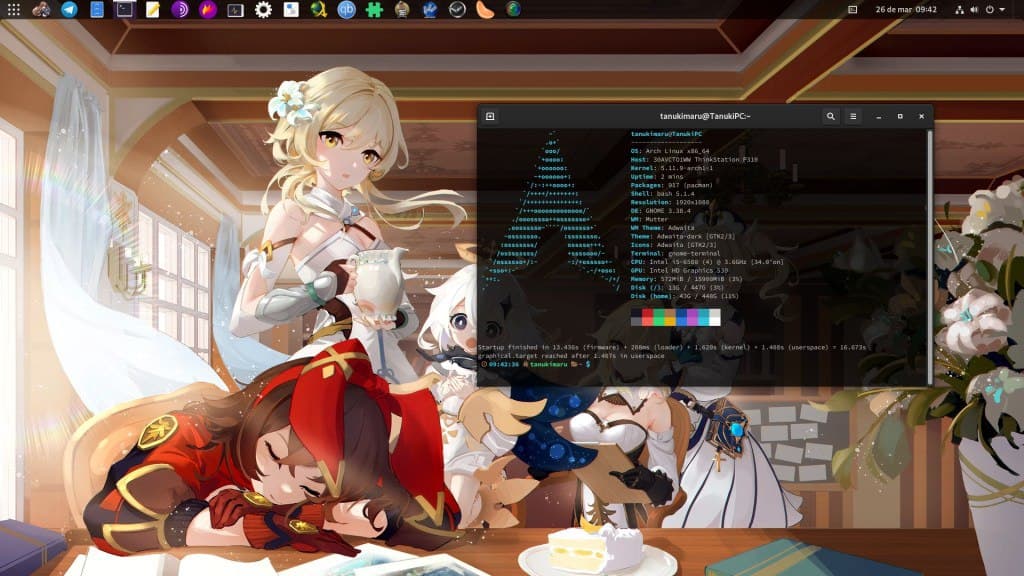The height and width of the screenshot is (576, 1024).
Task: Maximize the terminal window
Action: 900,117
